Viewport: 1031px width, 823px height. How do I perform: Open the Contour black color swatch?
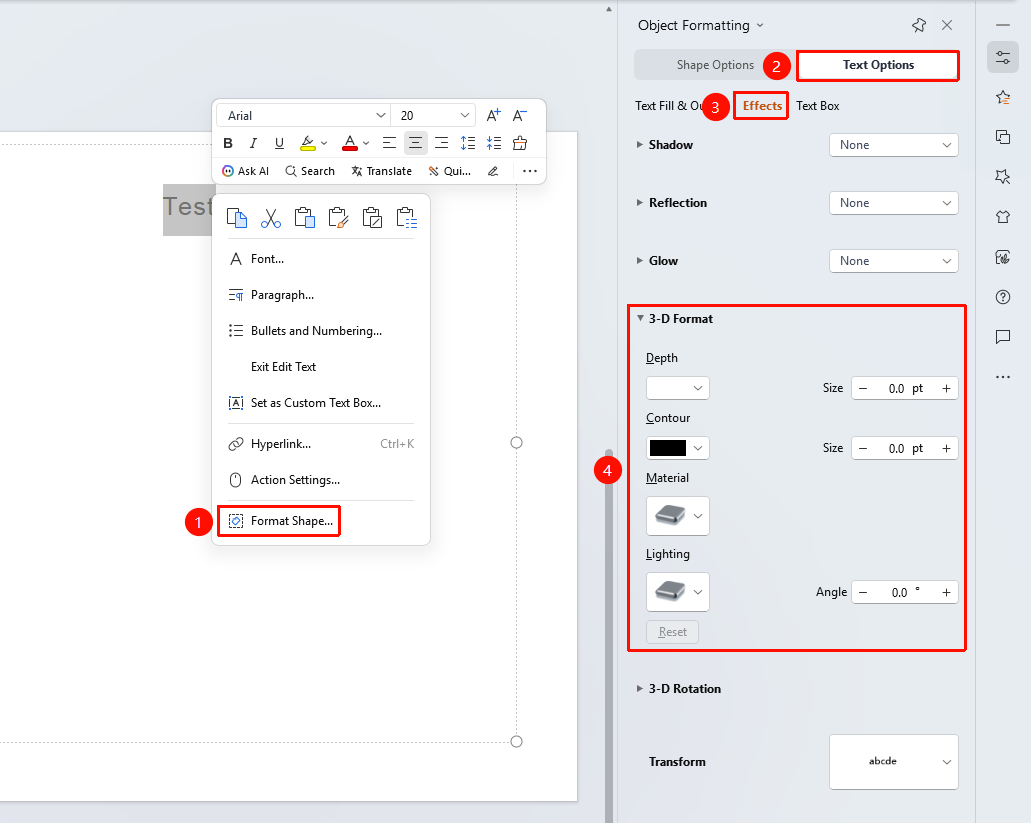click(677, 448)
